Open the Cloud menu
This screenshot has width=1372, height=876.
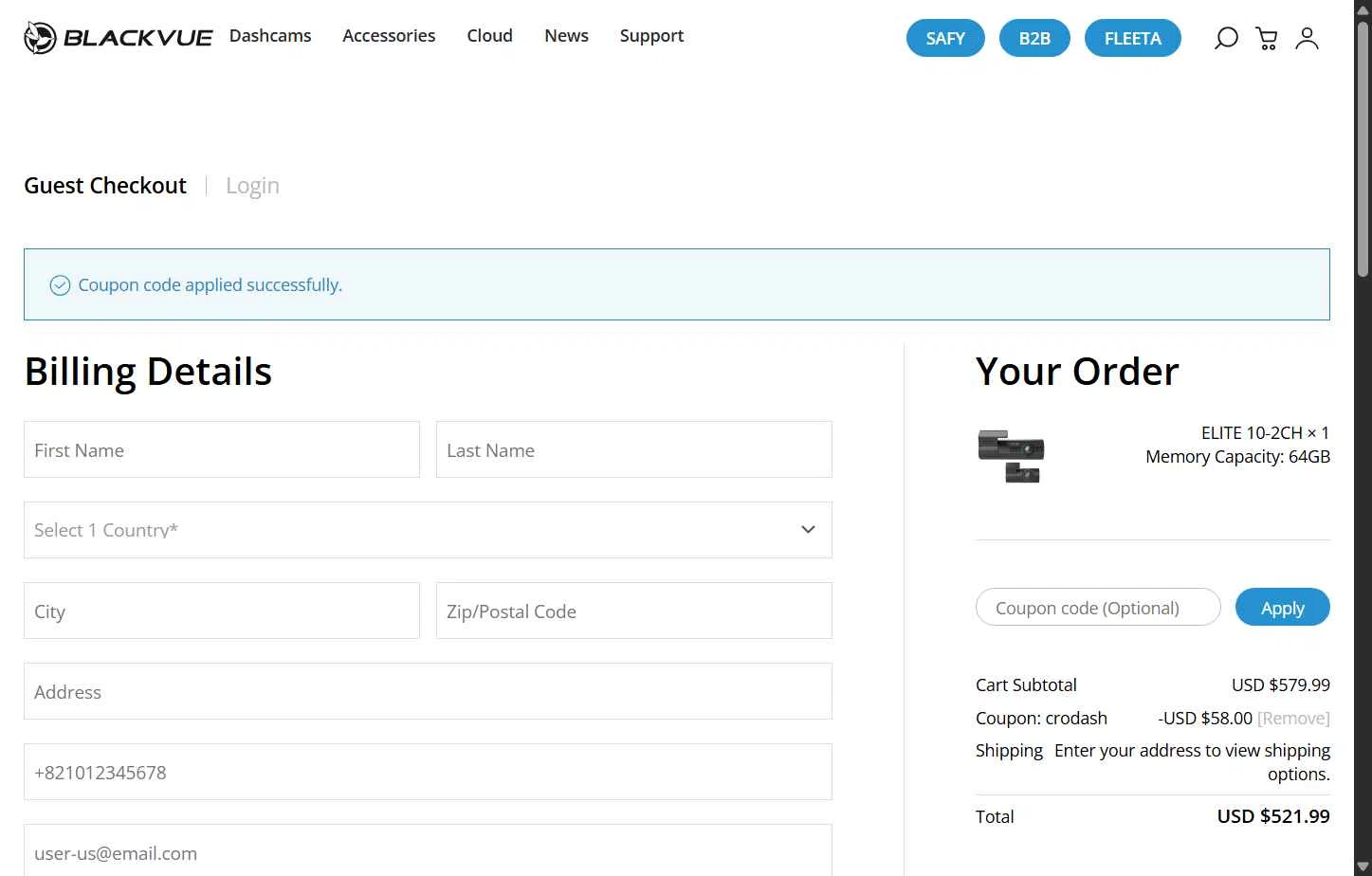click(490, 36)
